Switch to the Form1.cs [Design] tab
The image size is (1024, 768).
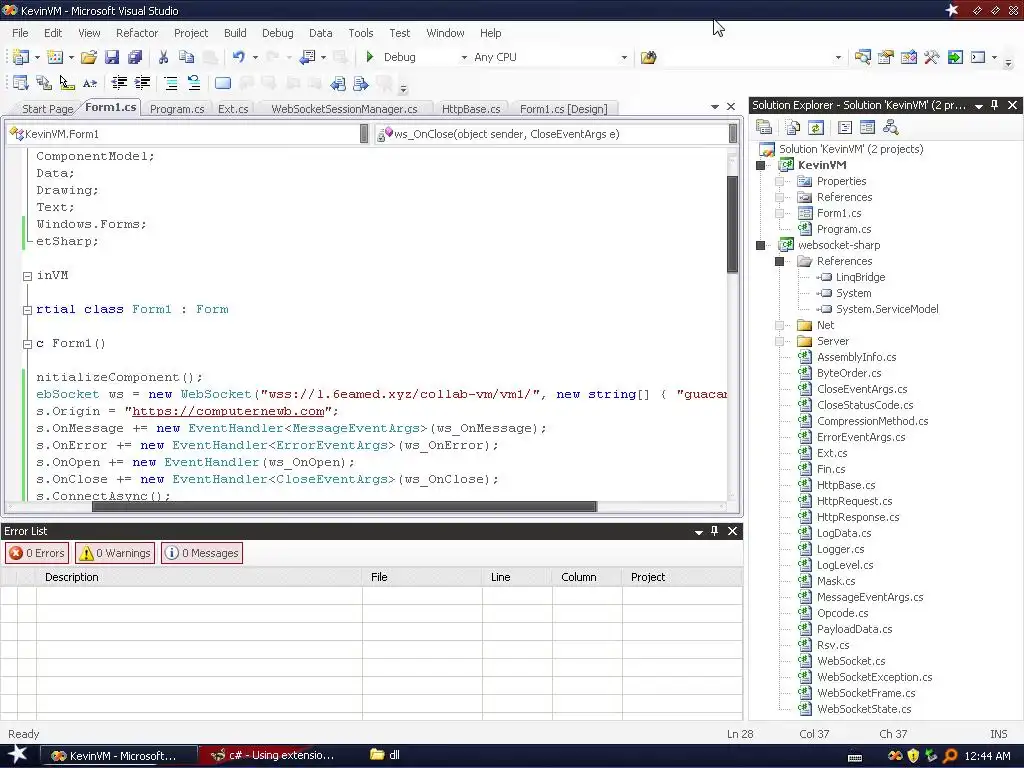coord(564,109)
